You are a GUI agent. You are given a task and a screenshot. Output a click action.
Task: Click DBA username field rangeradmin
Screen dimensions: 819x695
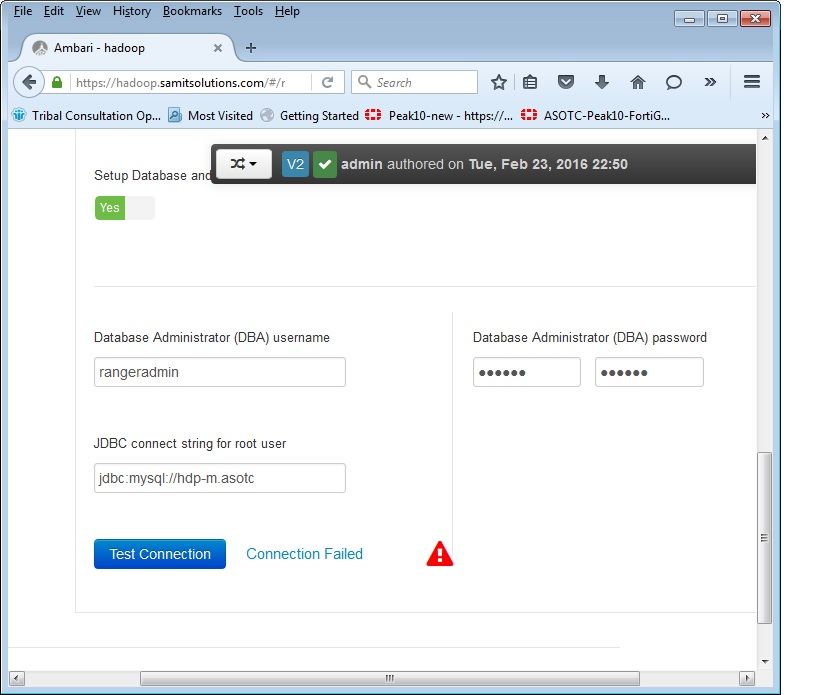pyautogui.click(x=220, y=372)
